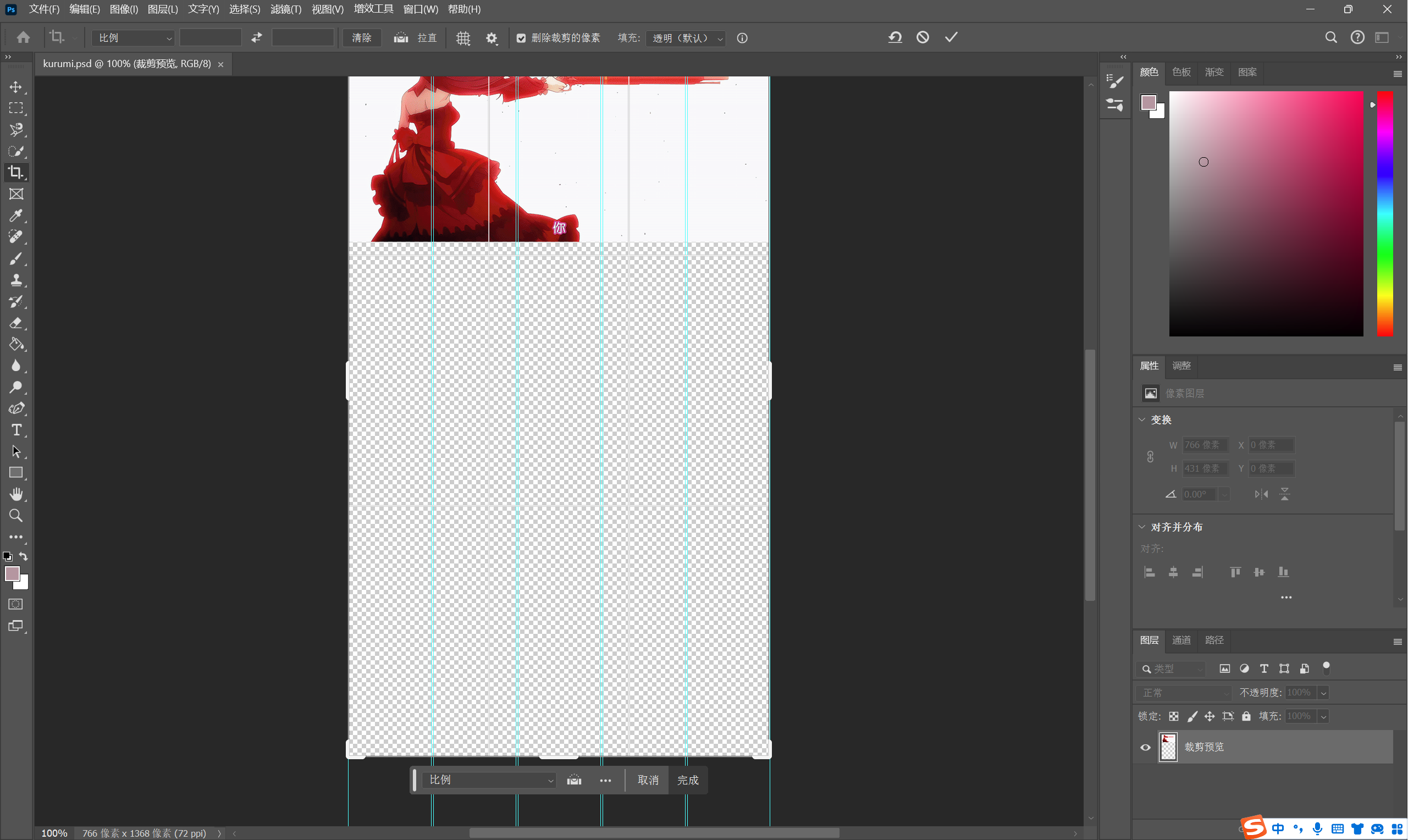Swap width and height arrows

257,37
